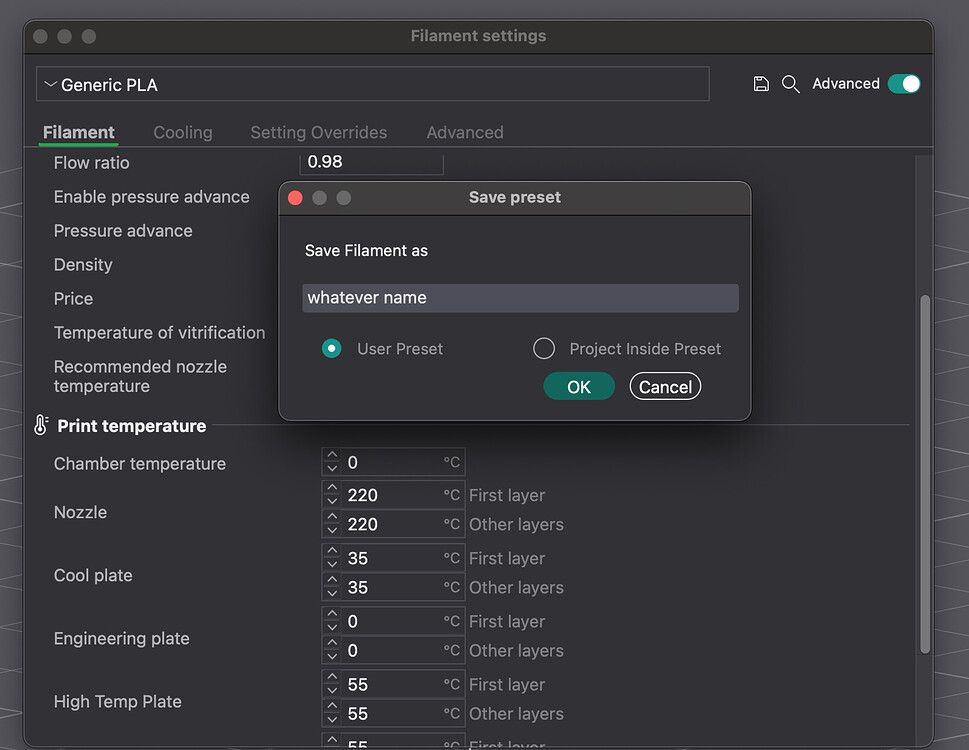Increase High Temp Plate Other layers temperature
The image size is (969, 750).
(332, 706)
